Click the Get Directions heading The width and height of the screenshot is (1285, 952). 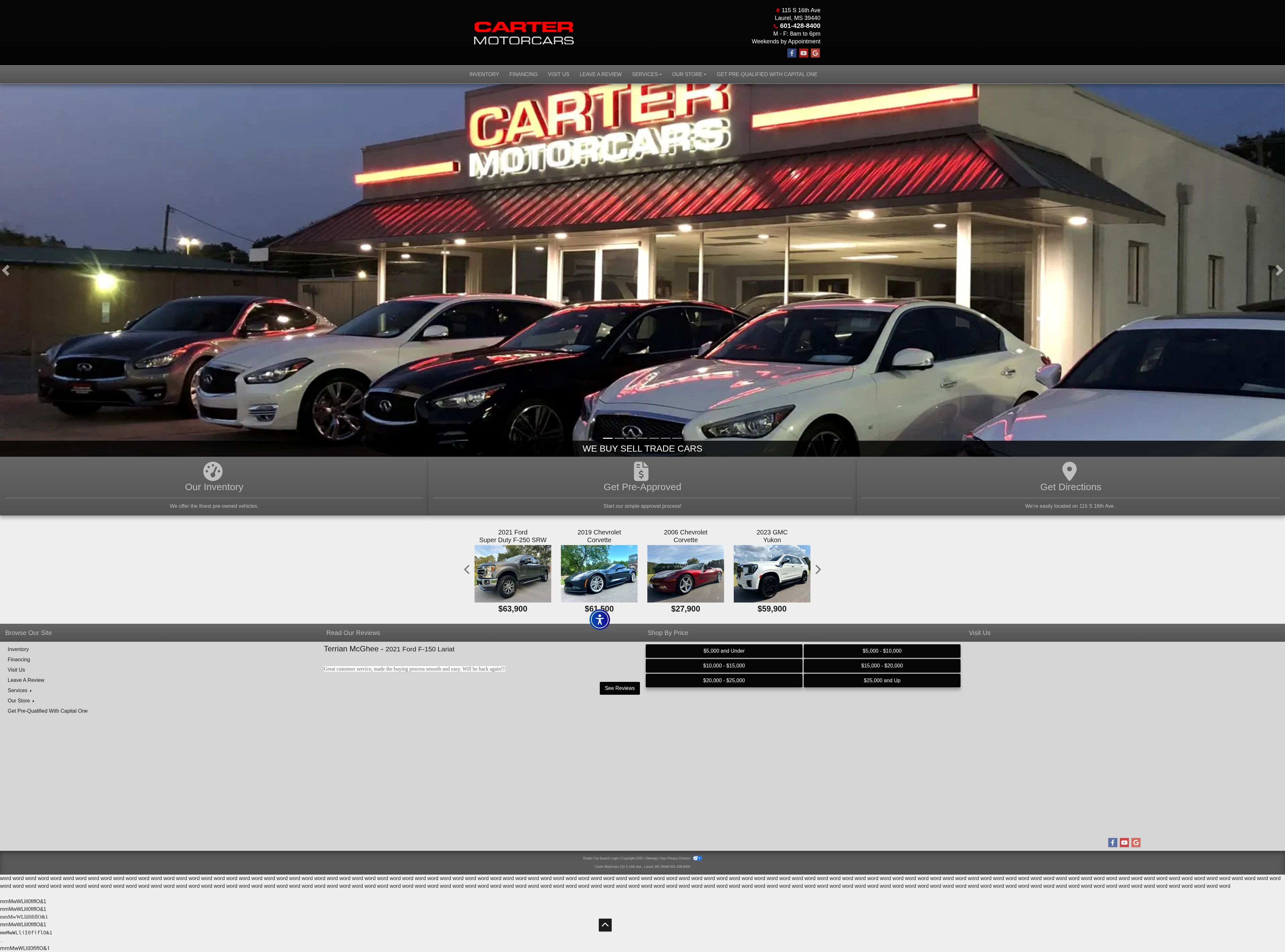pyautogui.click(x=1070, y=487)
